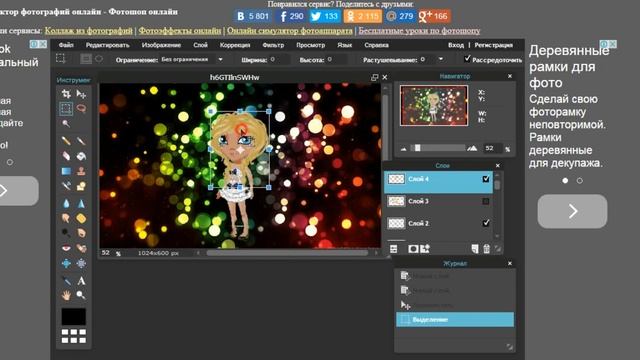Toggle visibility checkbox of Слой 2
The height and width of the screenshot is (360, 640).
point(486,223)
